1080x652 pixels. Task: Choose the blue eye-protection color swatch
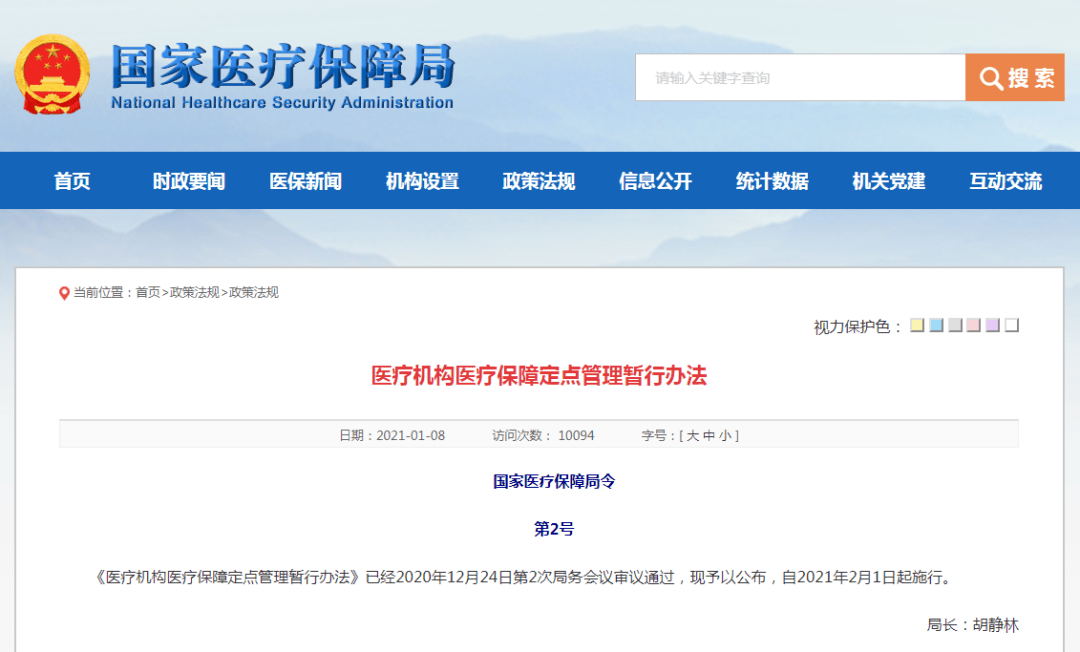pos(936,325)
